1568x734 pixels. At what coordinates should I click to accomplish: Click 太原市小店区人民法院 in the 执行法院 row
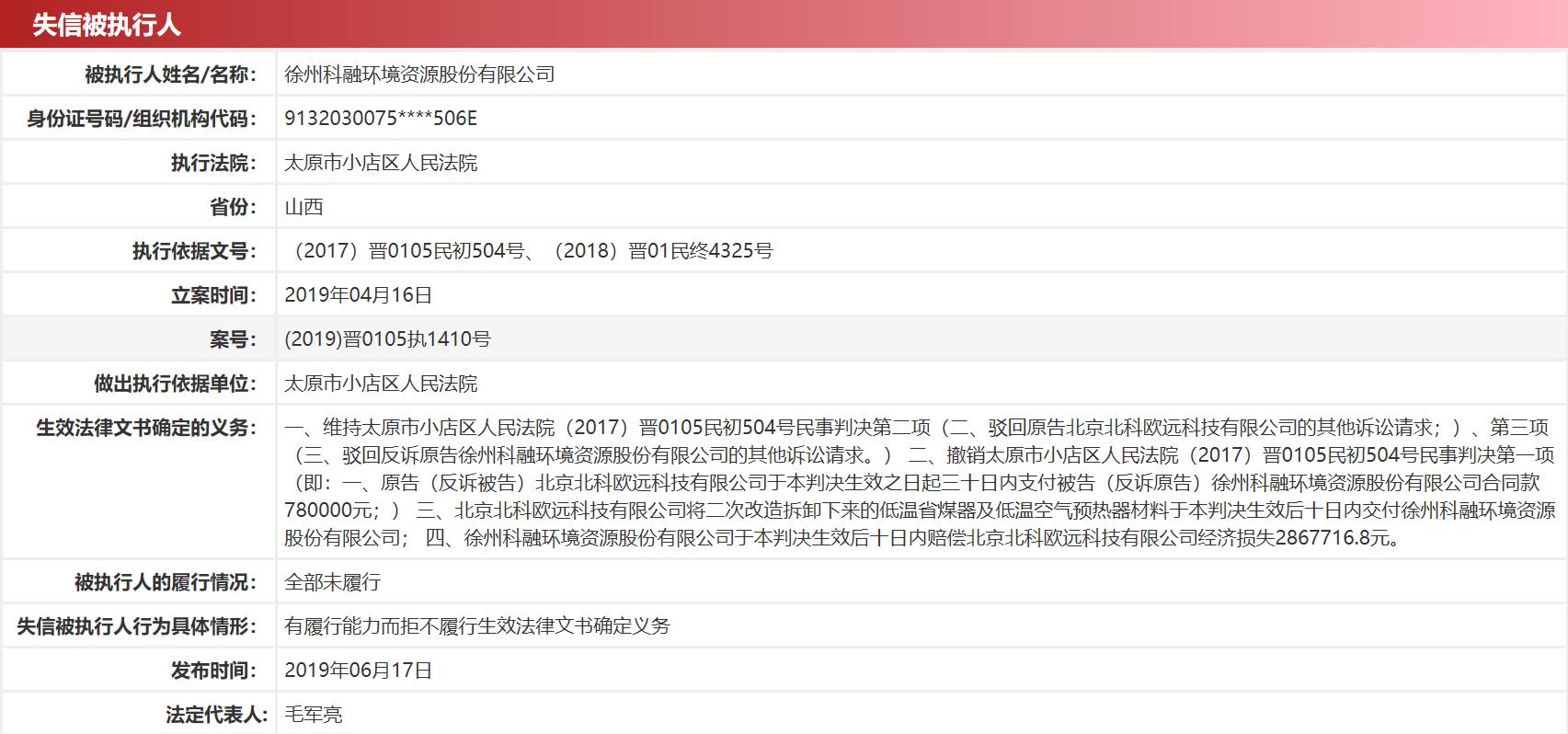(381, 163)
